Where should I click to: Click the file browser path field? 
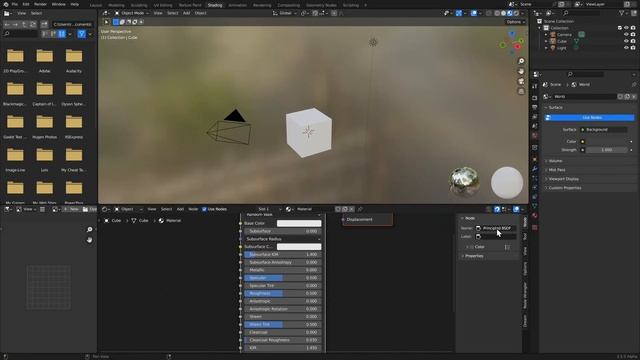click(72, 24)
